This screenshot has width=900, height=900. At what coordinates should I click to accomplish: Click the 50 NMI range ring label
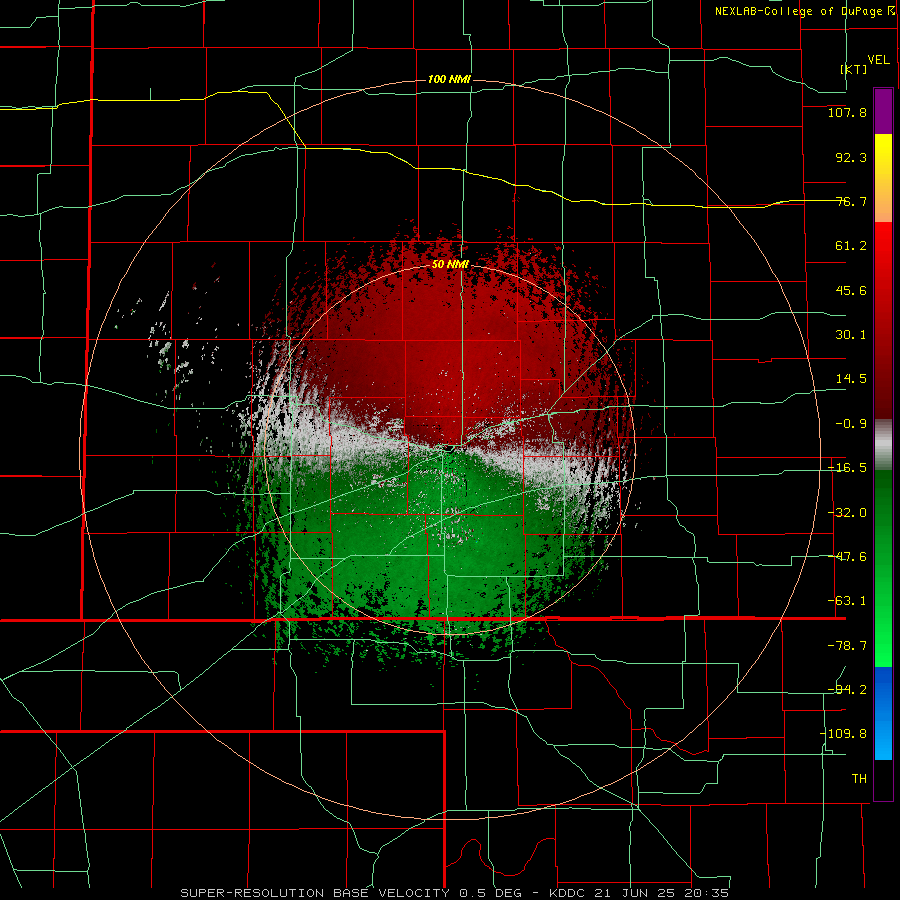[451, 265]
